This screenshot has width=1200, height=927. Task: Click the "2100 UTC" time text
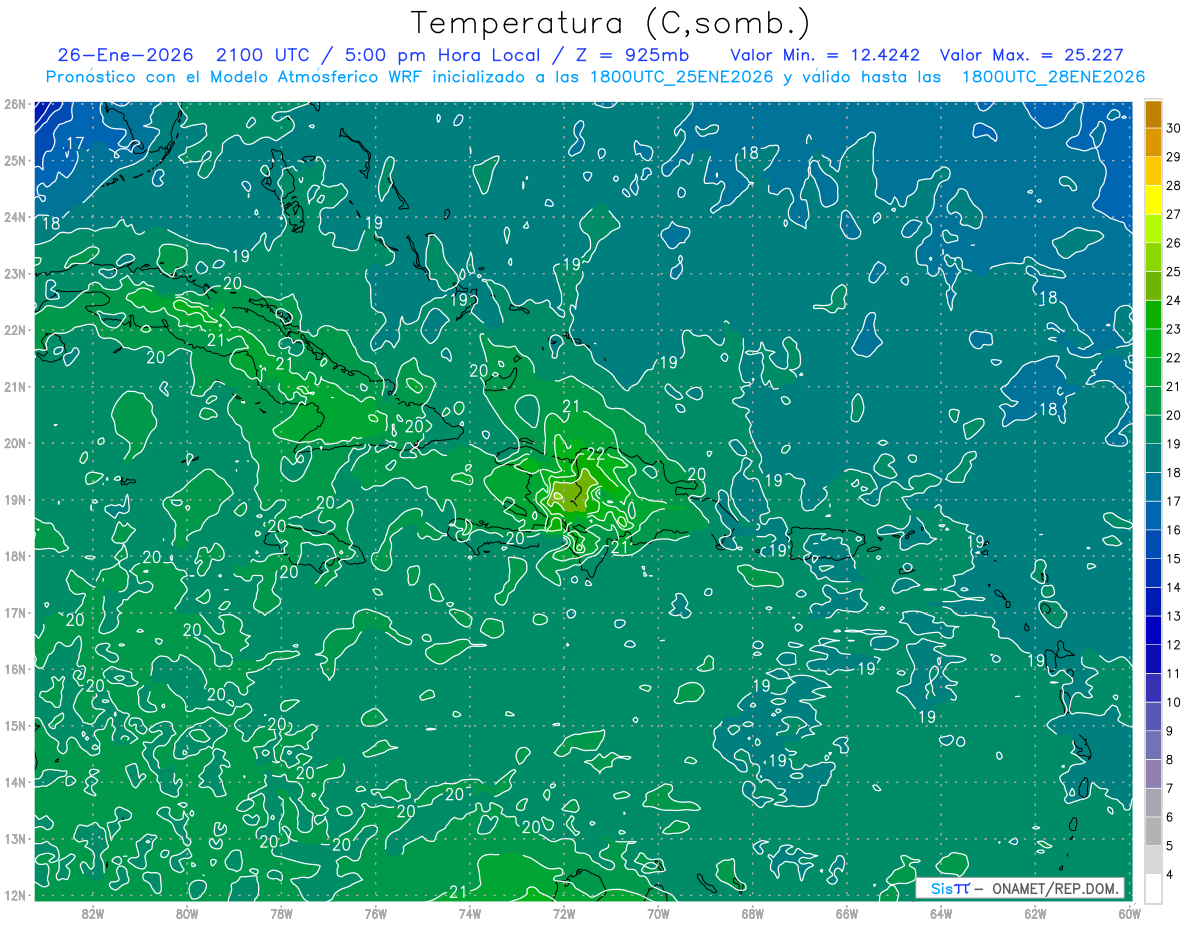point(264,55)
